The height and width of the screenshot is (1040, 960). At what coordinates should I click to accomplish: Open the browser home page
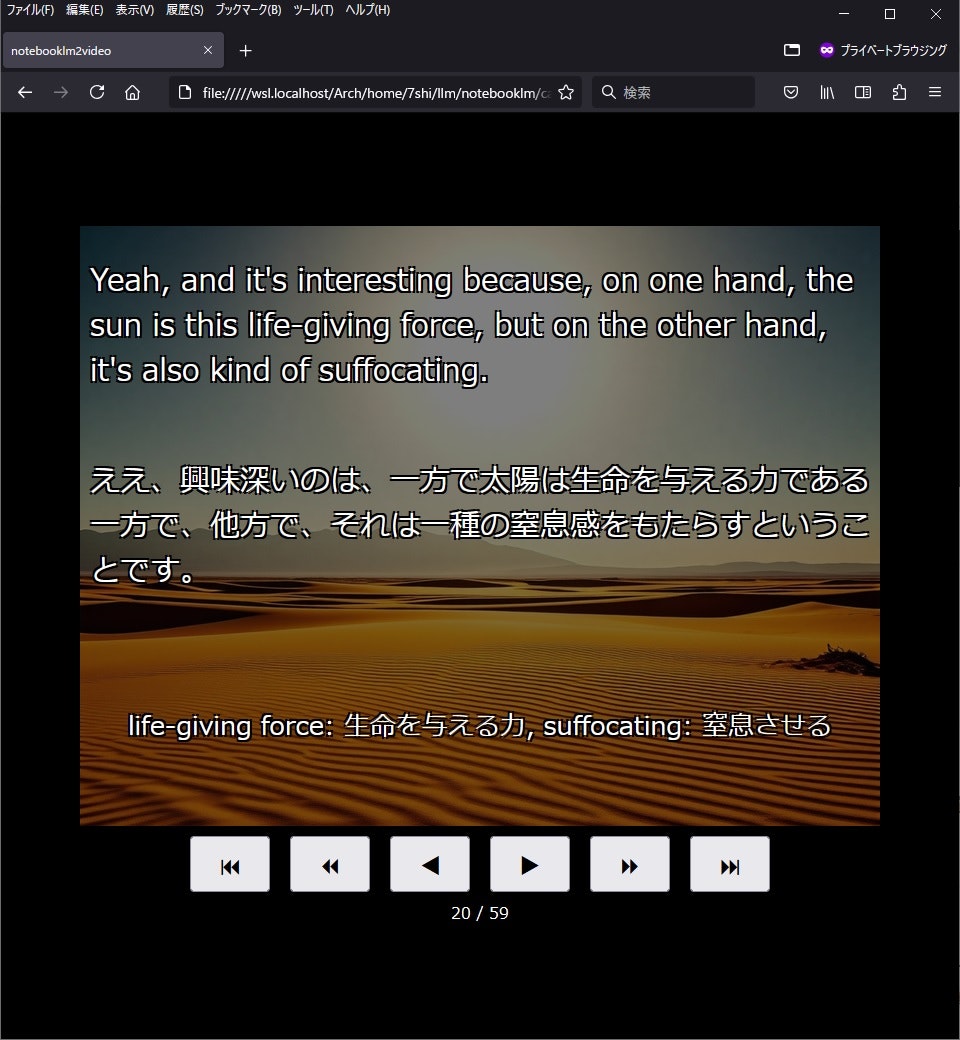[x=133, y=92]
